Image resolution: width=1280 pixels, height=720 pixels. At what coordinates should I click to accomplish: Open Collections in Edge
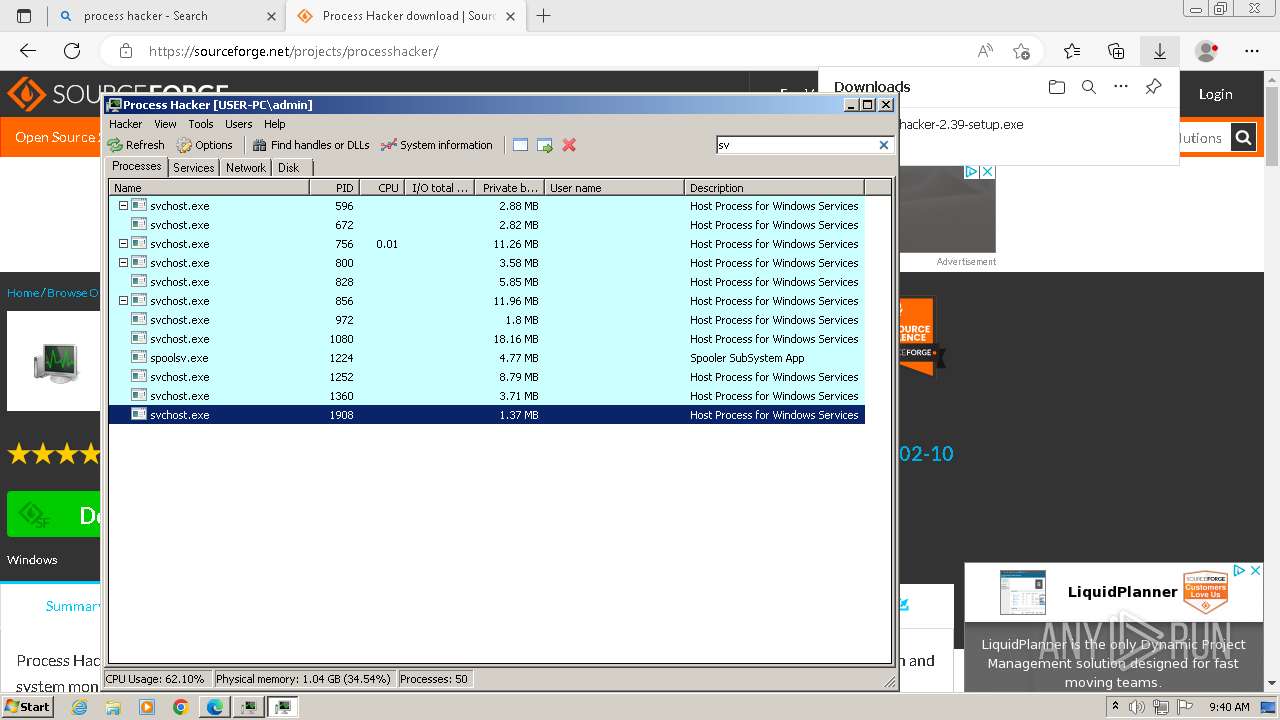[1116, 51]
